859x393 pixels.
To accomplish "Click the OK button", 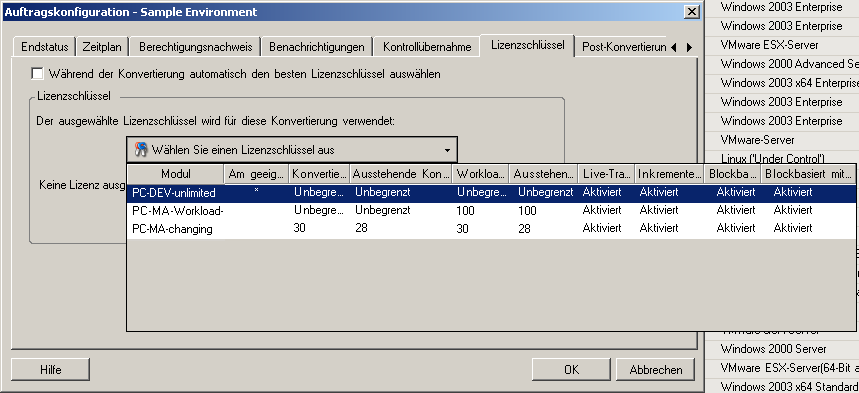I will pyautogui.click(x=571, y=370).
